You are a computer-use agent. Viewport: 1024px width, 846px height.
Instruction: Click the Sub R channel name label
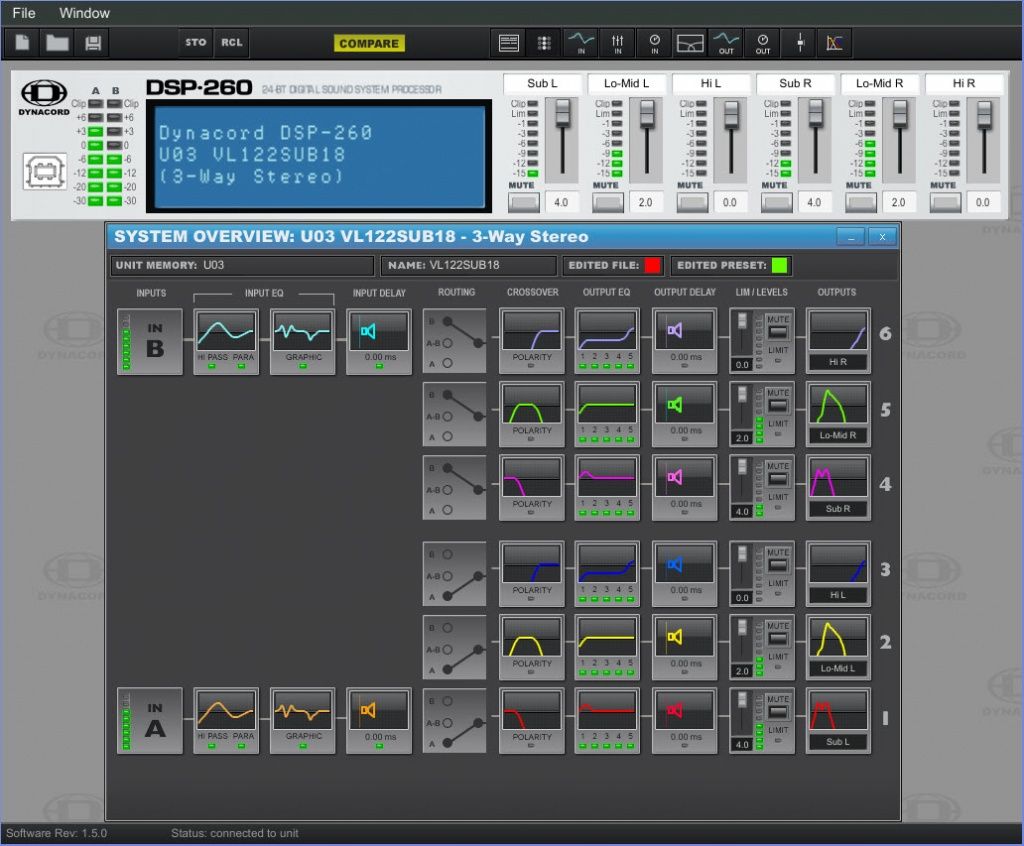795,84
